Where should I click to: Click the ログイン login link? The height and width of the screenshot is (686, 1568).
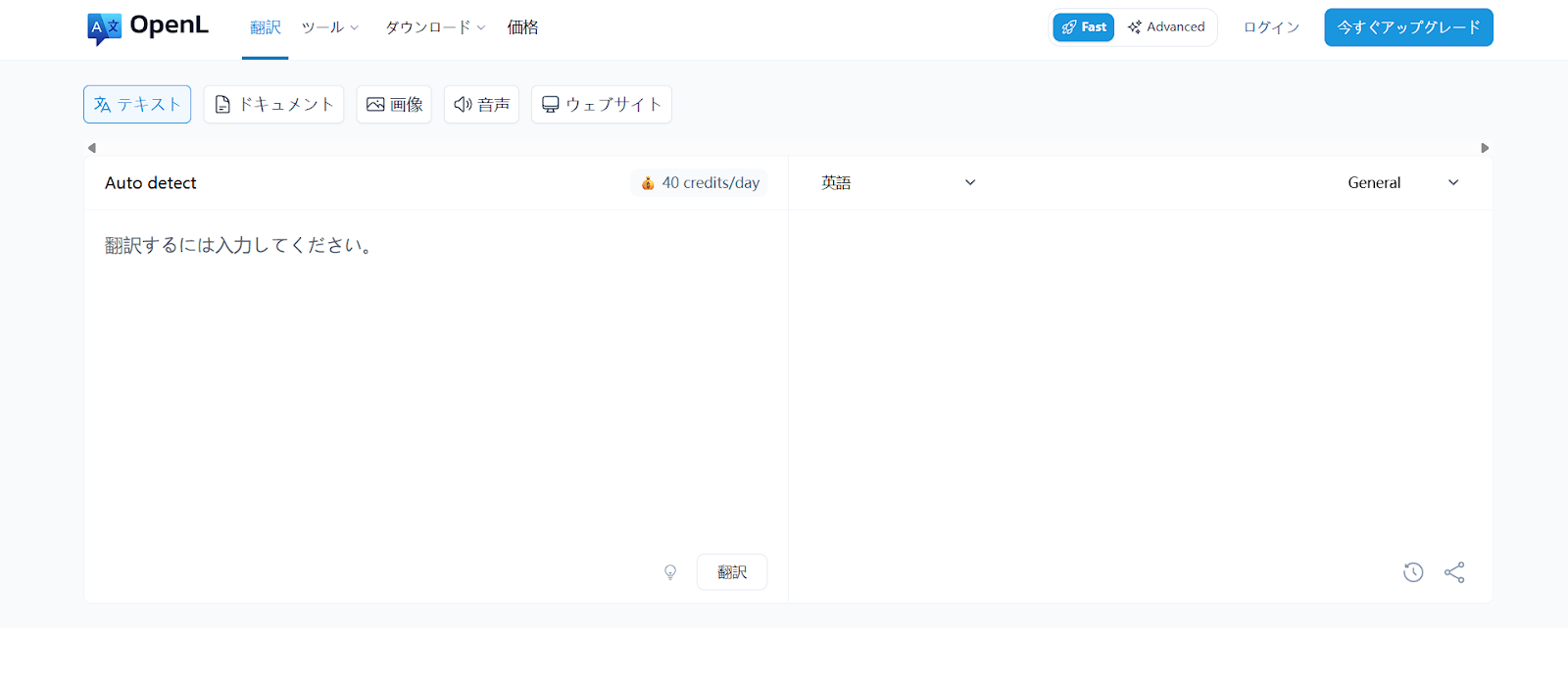point(1271,27)
